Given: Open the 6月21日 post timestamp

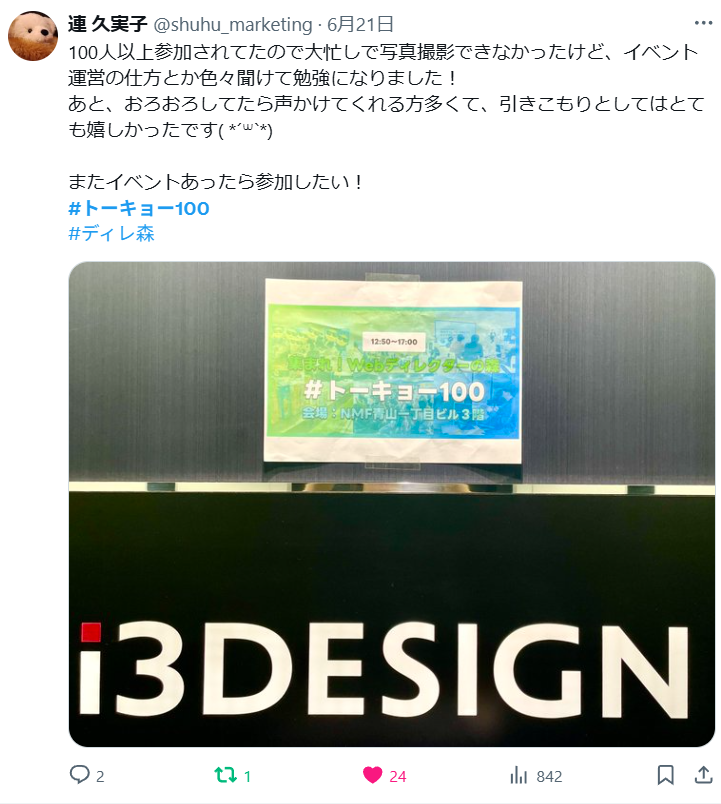Looking at the screenshot, I should point(360,24).
